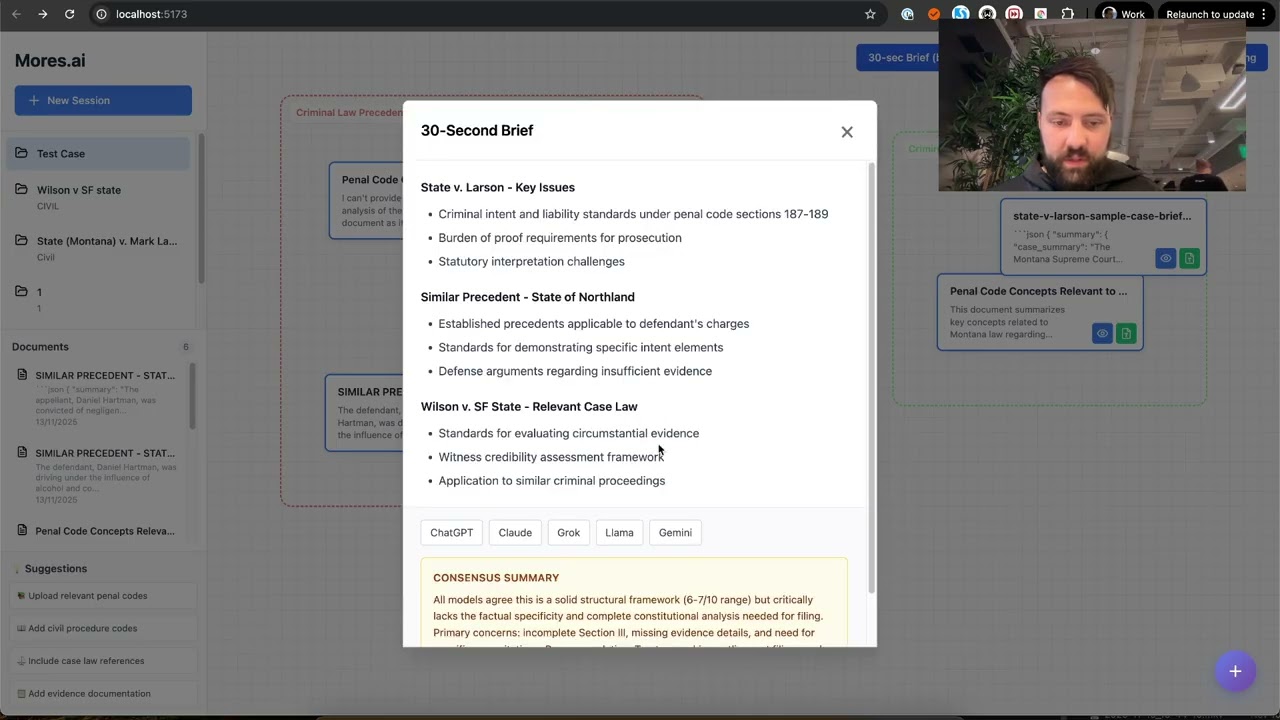
Task: Click folder icon beside State (Montana) session
Action: [22, 240]
